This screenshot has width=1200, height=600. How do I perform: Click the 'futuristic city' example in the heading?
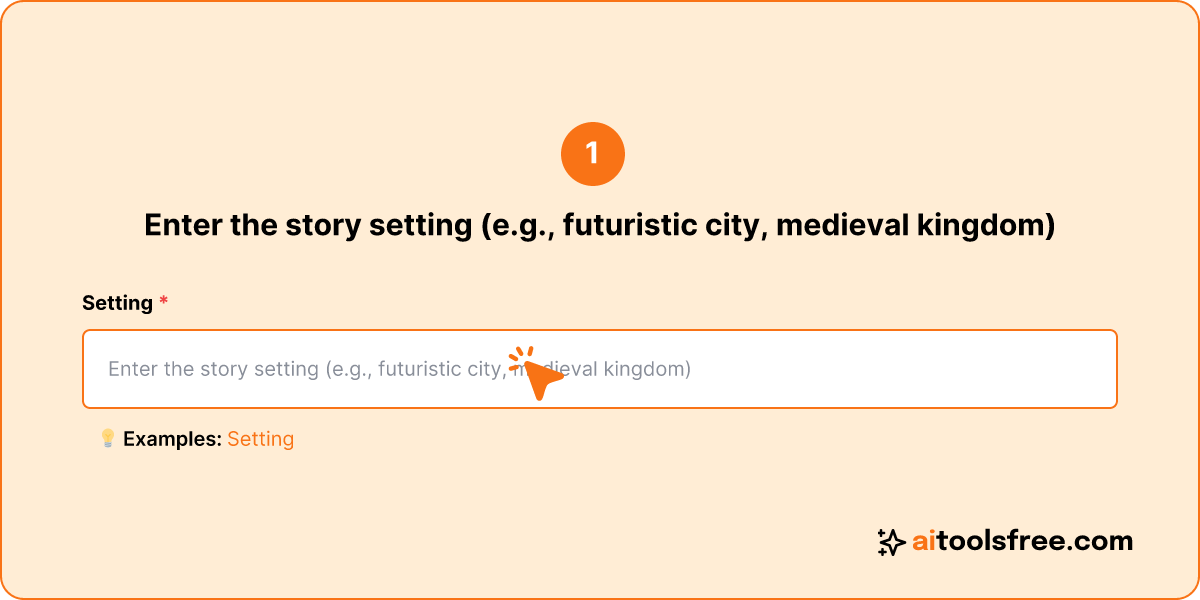[663, 225]
